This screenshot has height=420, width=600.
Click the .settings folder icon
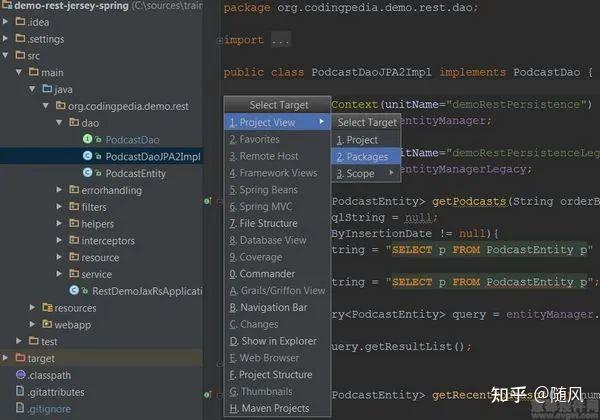coord(20,38)
